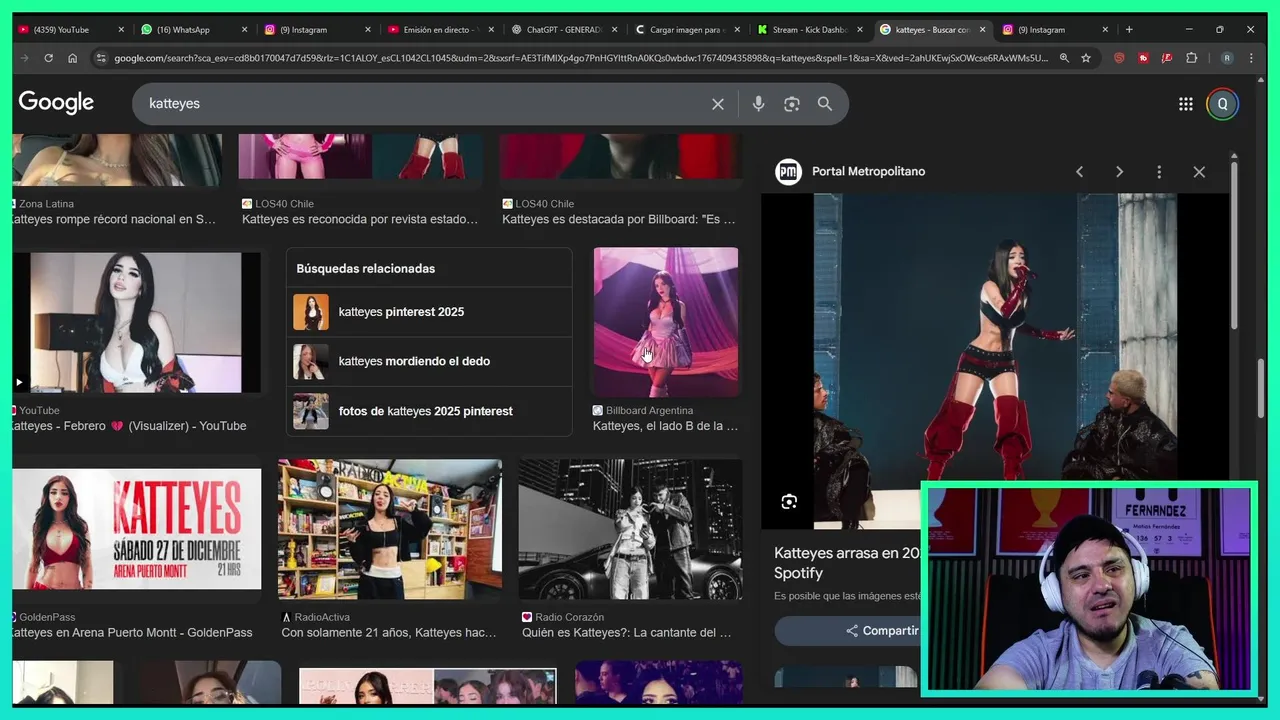Open Katteyes en Arena Puerto Montt result
This screenshot has height=720, width=1280.
(132, 633)
